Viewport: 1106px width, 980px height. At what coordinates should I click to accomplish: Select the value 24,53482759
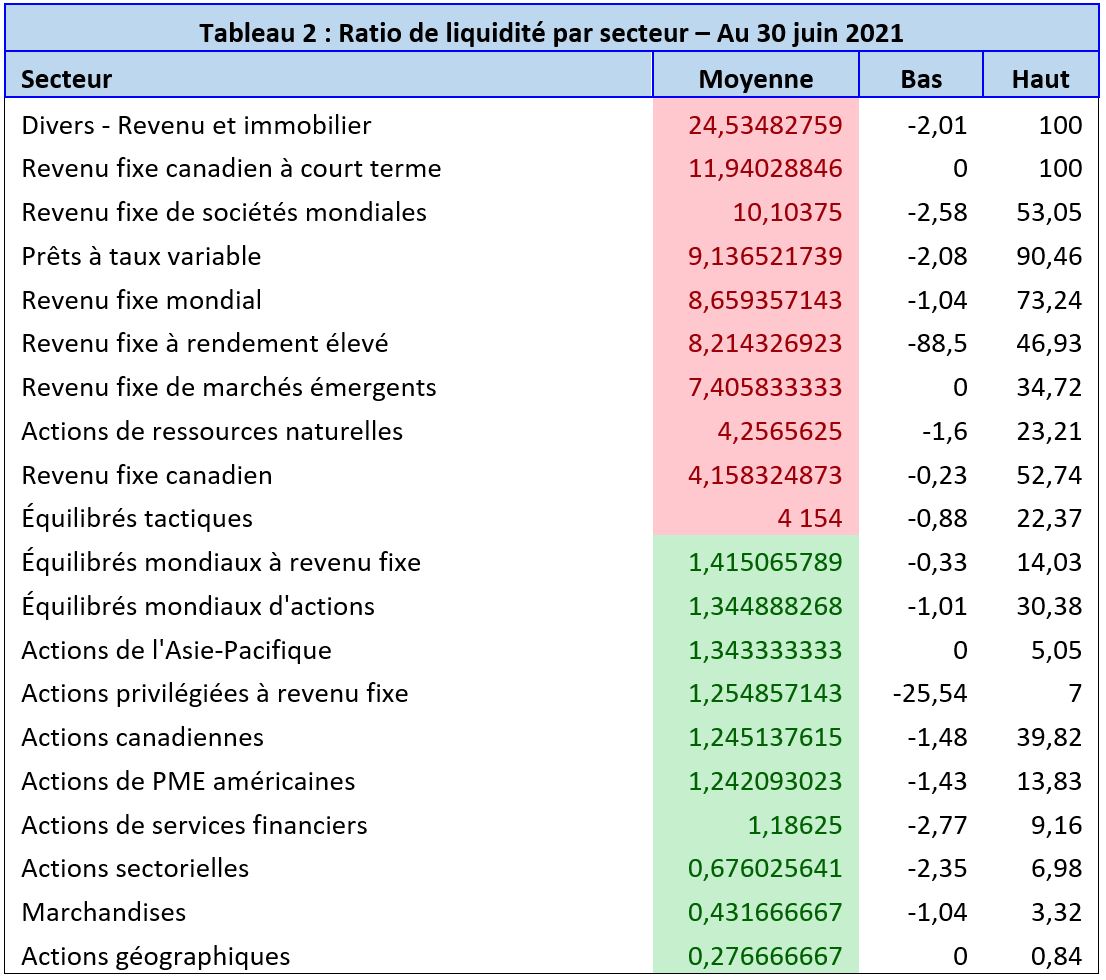[765, 125]
